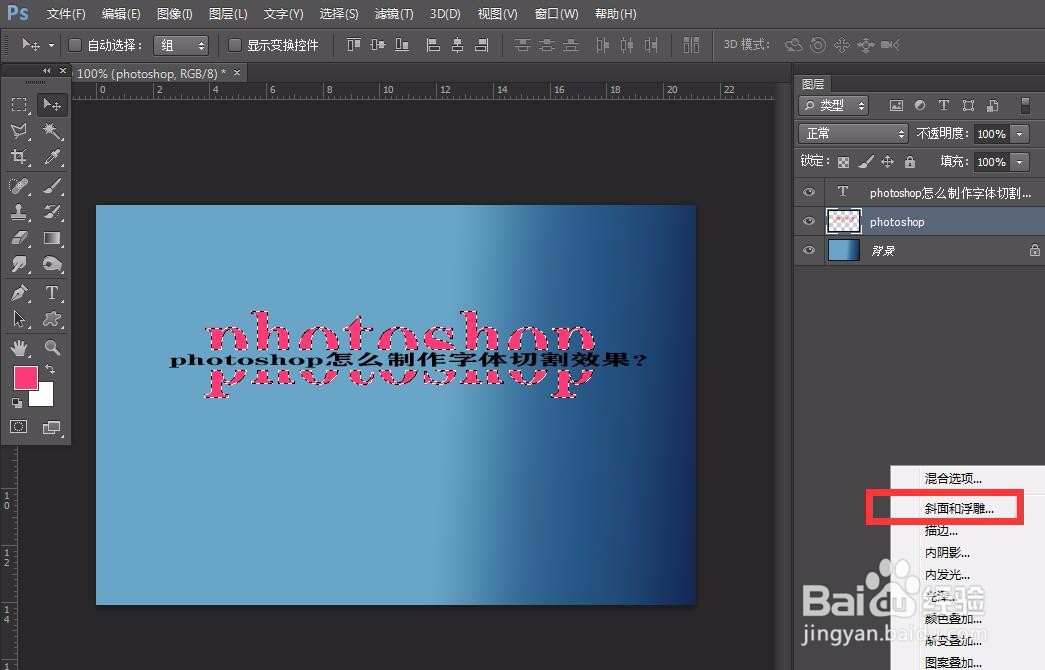Select the Custom Shape tool
This screenshot has height=670, width=1045.
51,319
